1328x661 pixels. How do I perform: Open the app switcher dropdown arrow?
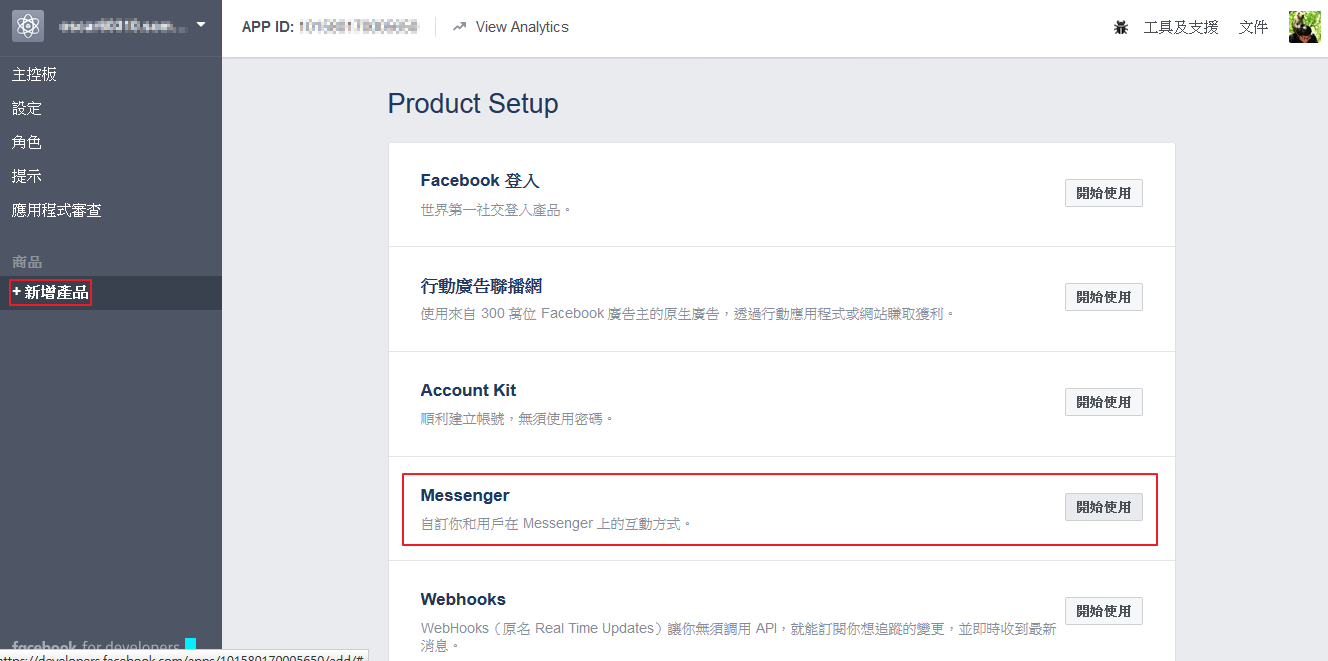pyautogui.click(x=201, y=24)
